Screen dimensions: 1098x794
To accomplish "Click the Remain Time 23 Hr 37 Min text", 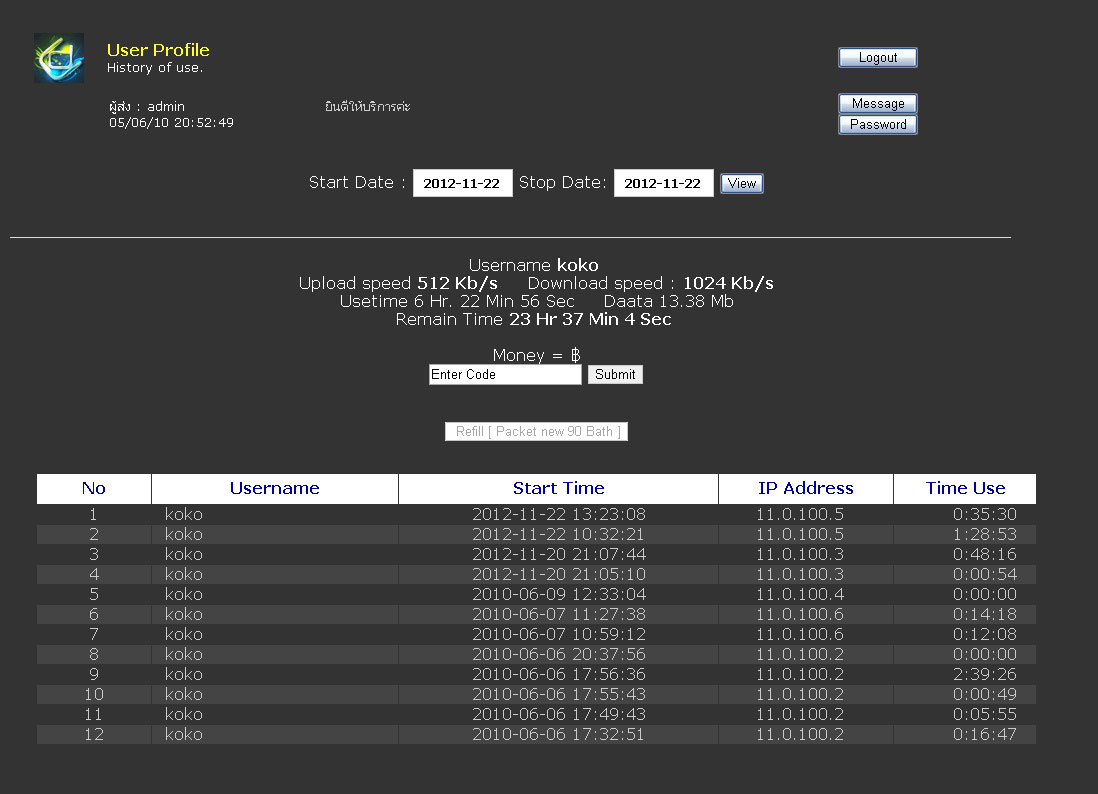I will [x=534, y=319].
